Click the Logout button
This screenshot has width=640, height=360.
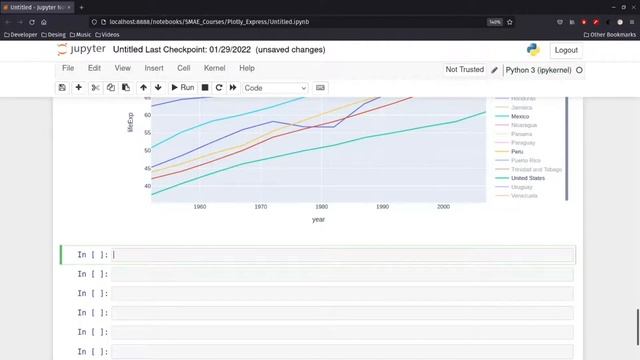[x=566, y=50]
